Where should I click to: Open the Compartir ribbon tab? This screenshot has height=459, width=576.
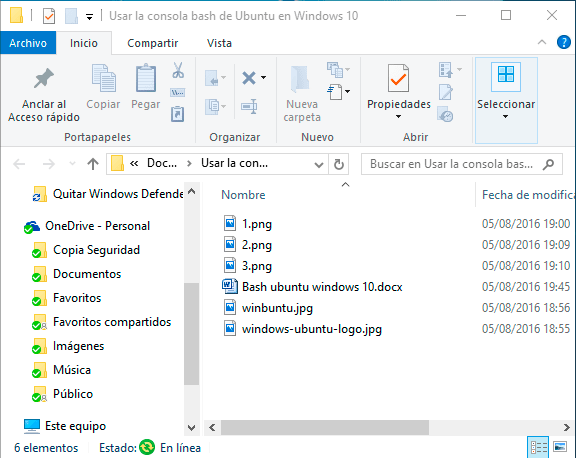pyautogui.click(x=152, y=43)
